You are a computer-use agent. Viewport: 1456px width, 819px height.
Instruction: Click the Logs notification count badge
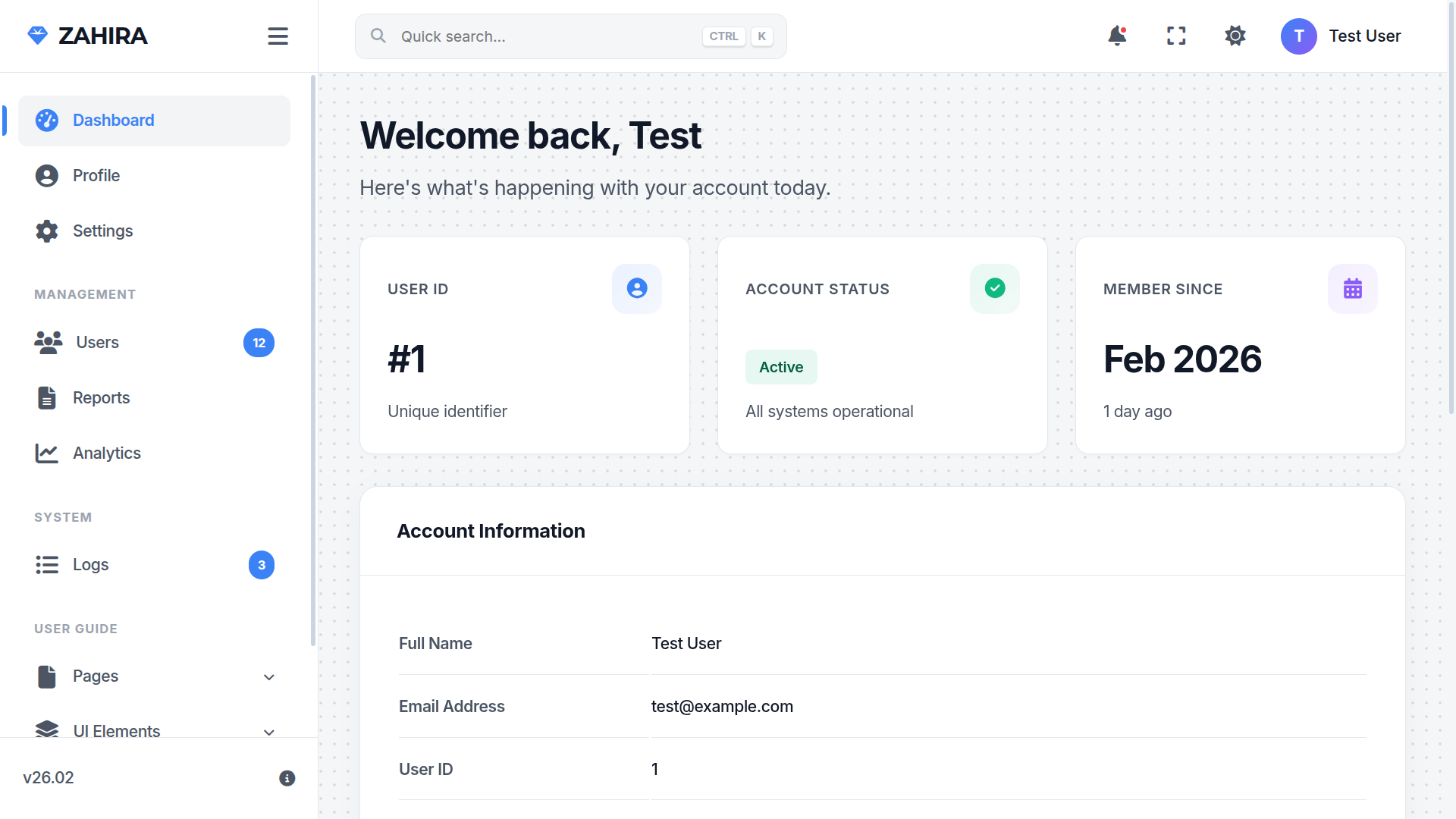(x=262, y=564)
